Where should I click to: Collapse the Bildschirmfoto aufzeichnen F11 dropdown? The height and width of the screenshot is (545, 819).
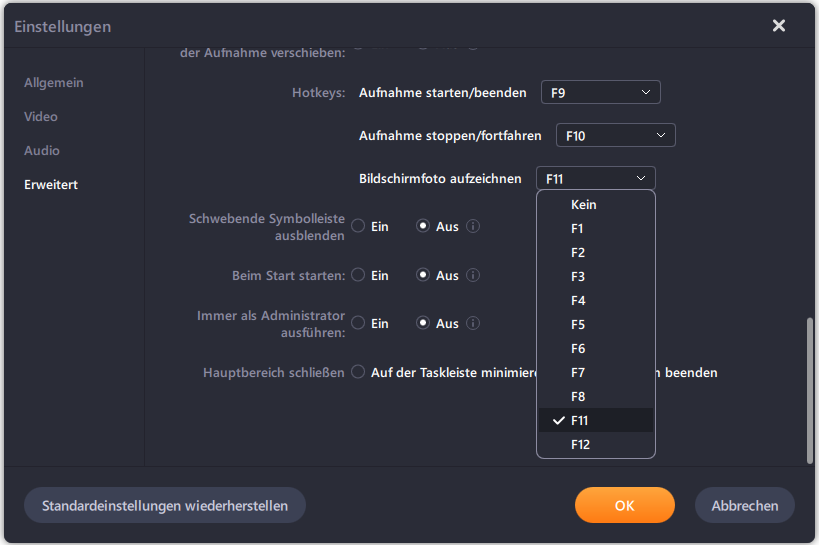[595, 178]
